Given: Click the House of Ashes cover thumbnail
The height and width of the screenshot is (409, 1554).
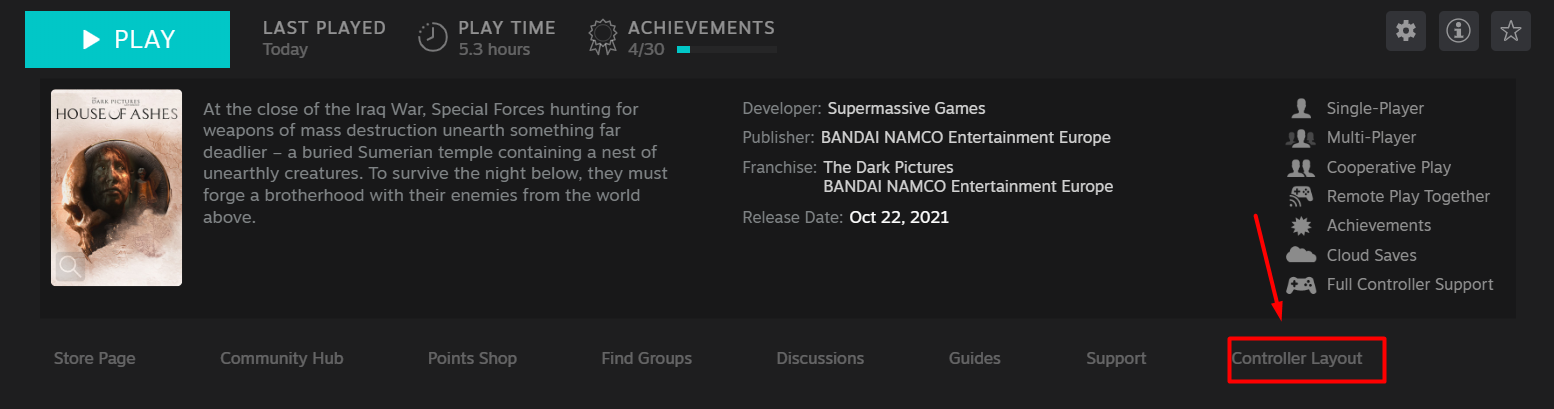Looking at the screenshot, I should point(116,180).
